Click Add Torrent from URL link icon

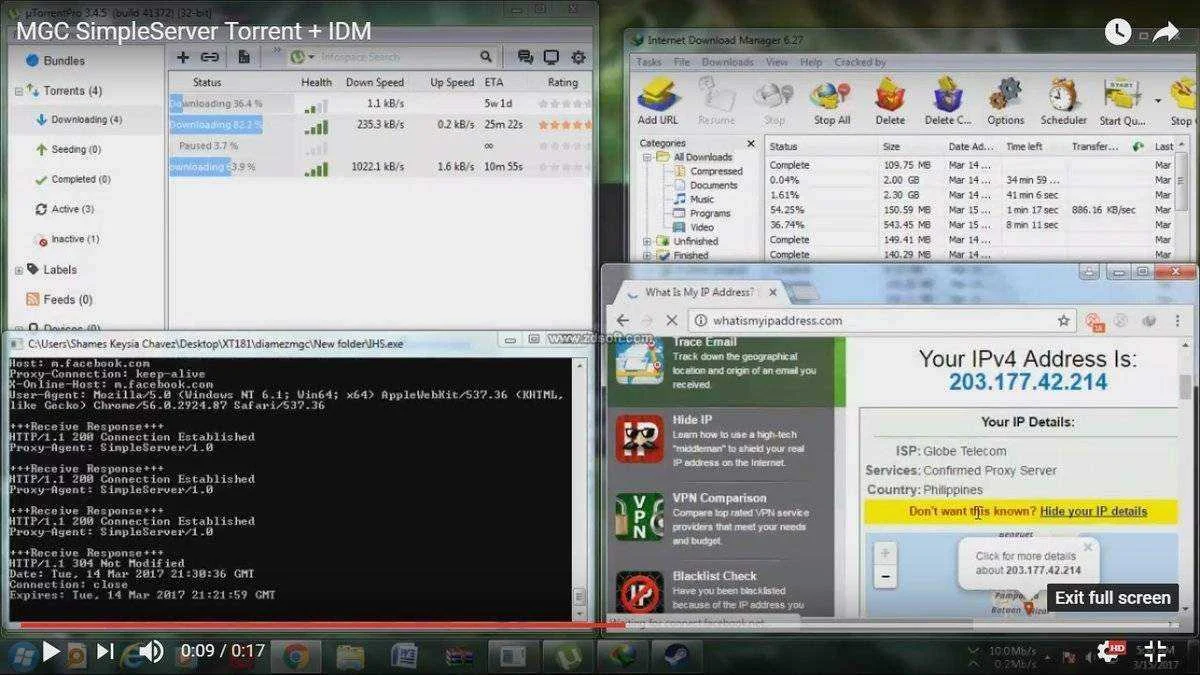click(x=210, y=57)
